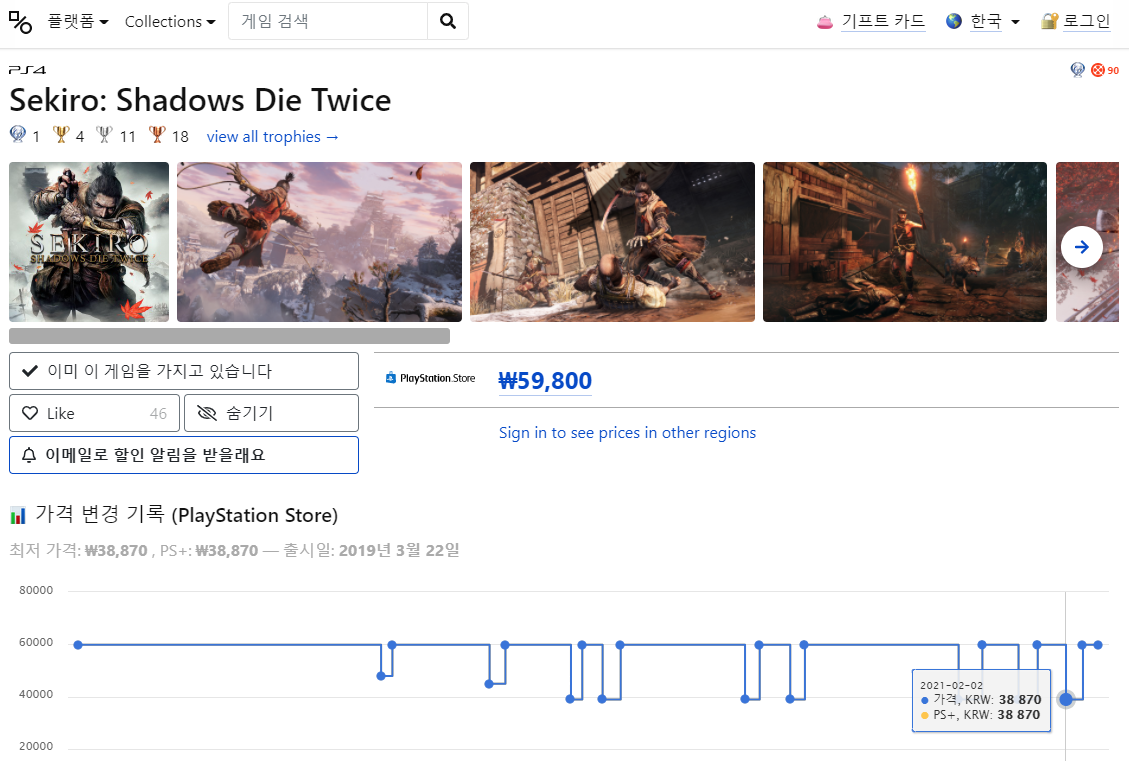This screenshot has height=761, width=1129.
Task: Open the PlayStation Store logo link
Action: tap(431, 378)
